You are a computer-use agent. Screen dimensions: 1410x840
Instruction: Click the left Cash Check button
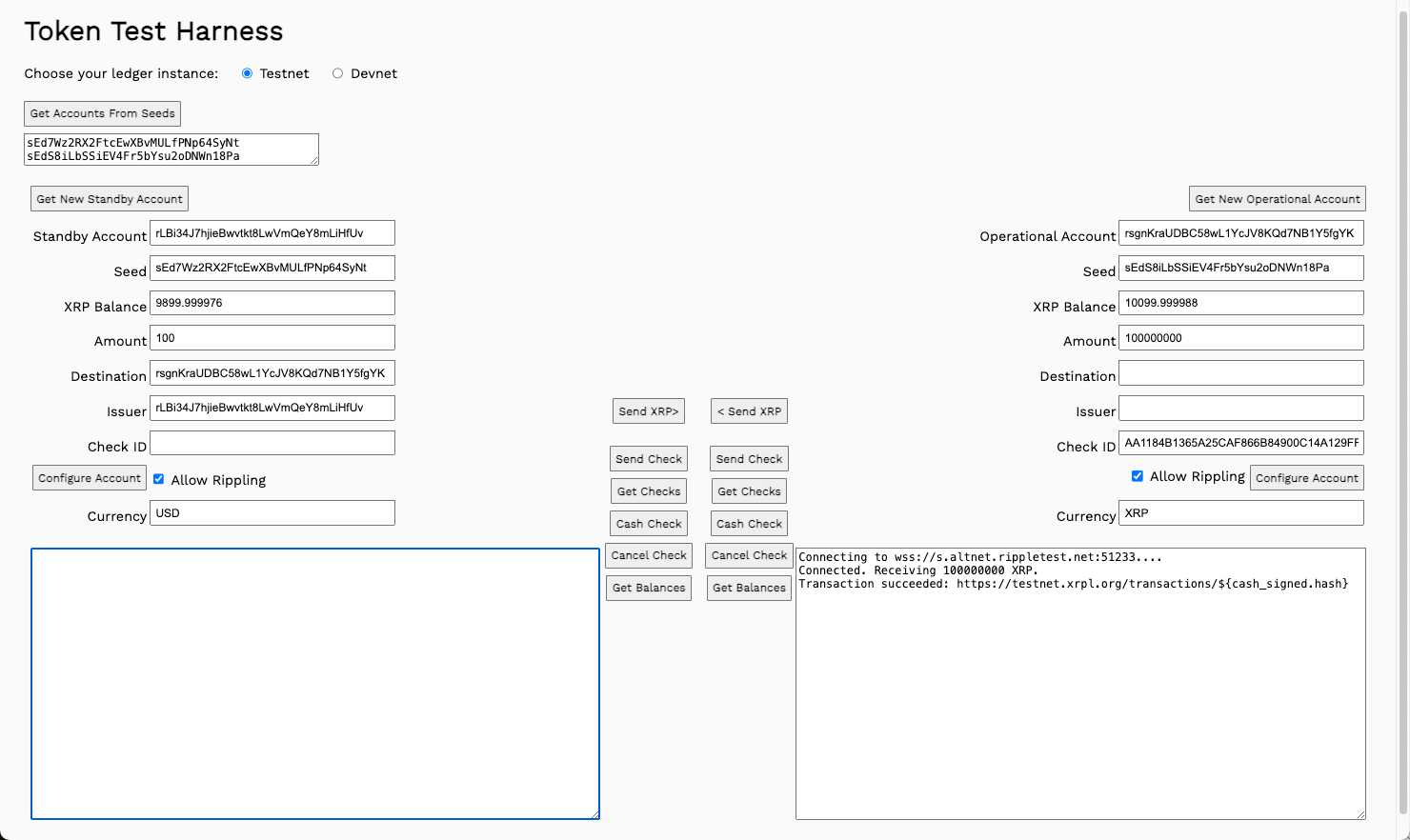[x=648, y=524]
